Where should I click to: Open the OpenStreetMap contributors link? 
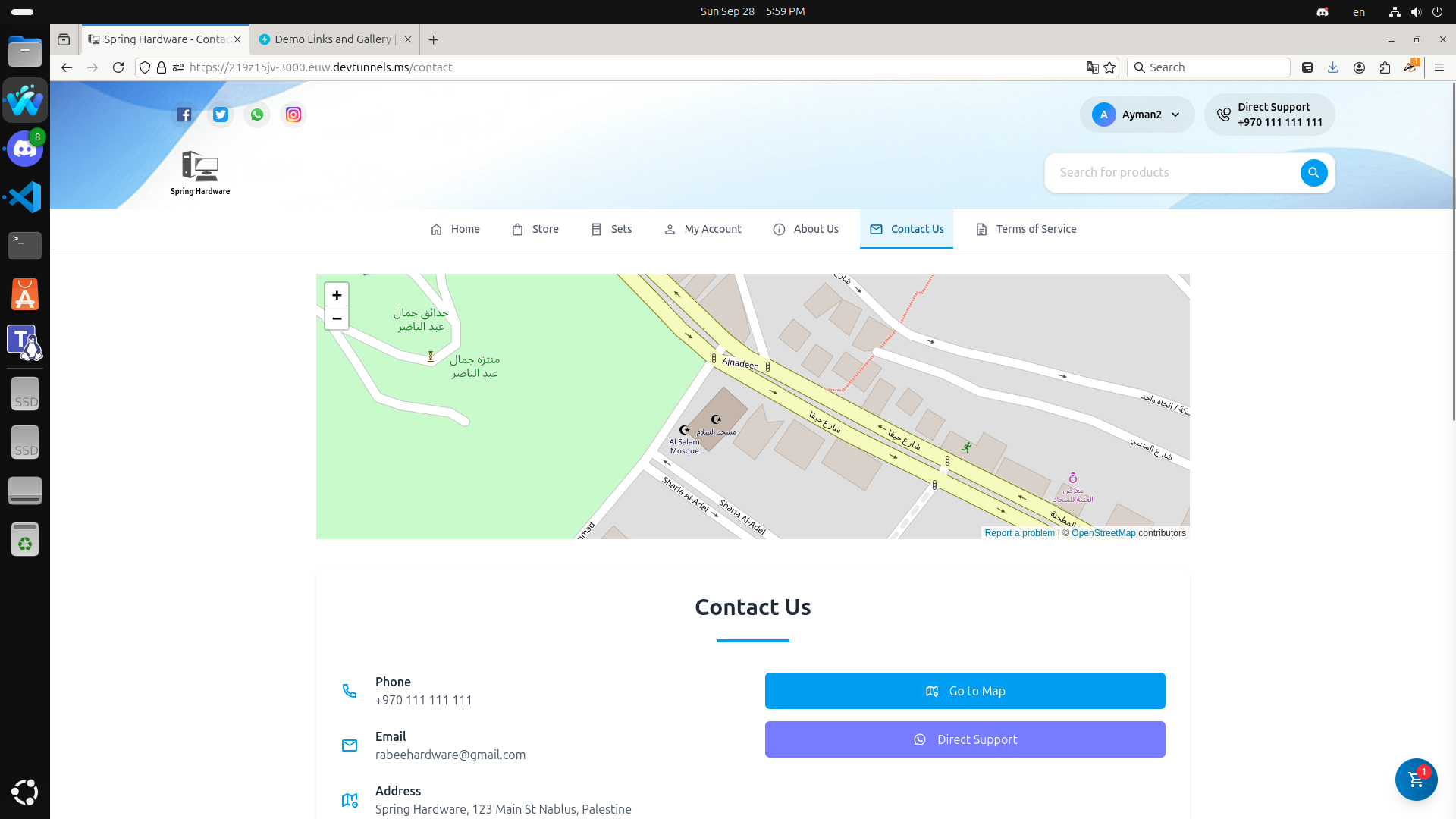click(1103, 532)
